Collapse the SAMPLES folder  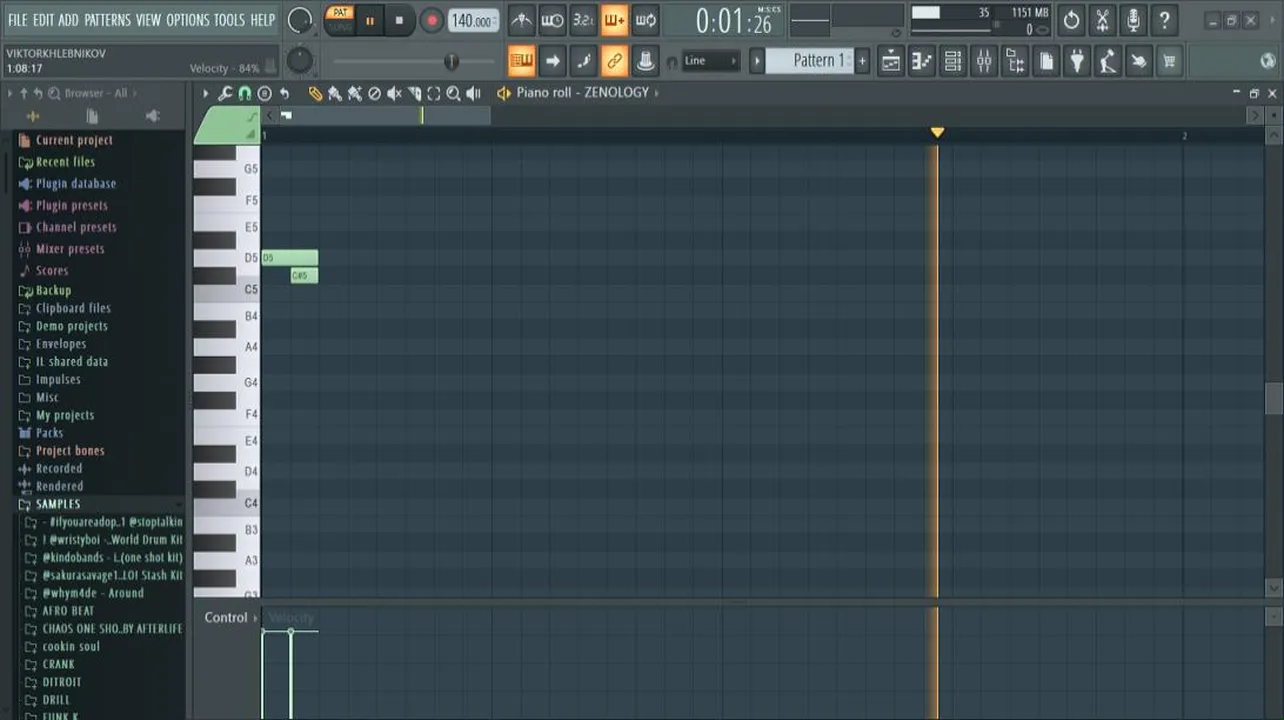point(58,504)
